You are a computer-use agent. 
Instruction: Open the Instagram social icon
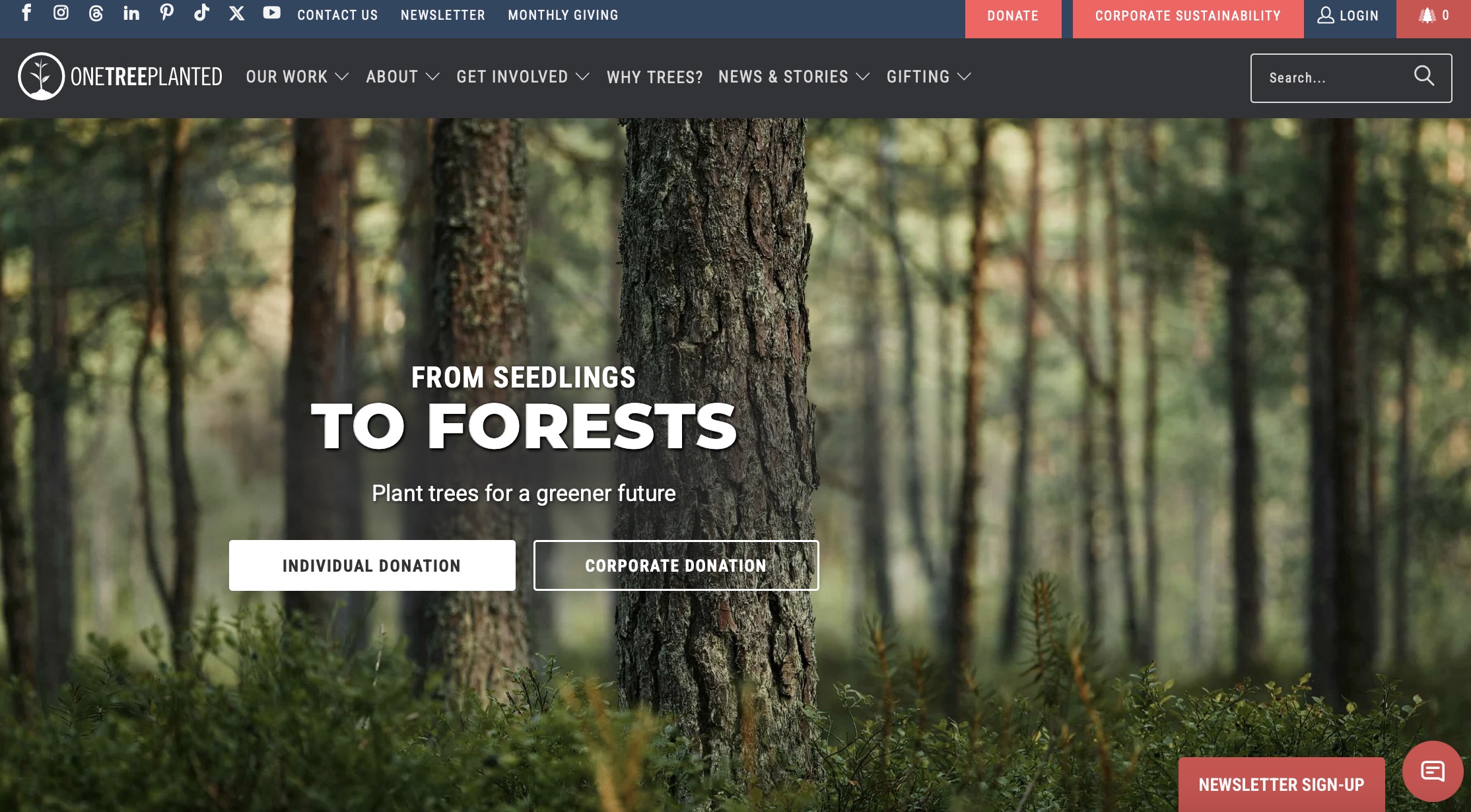point(61,13)
